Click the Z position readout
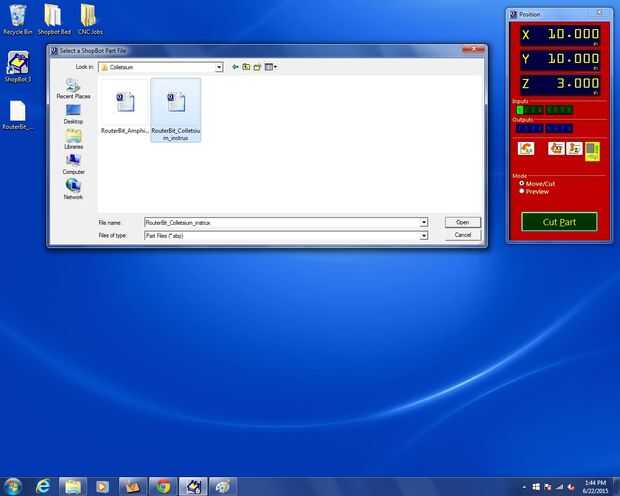The image size is (620, 496). tap(560, 85)
